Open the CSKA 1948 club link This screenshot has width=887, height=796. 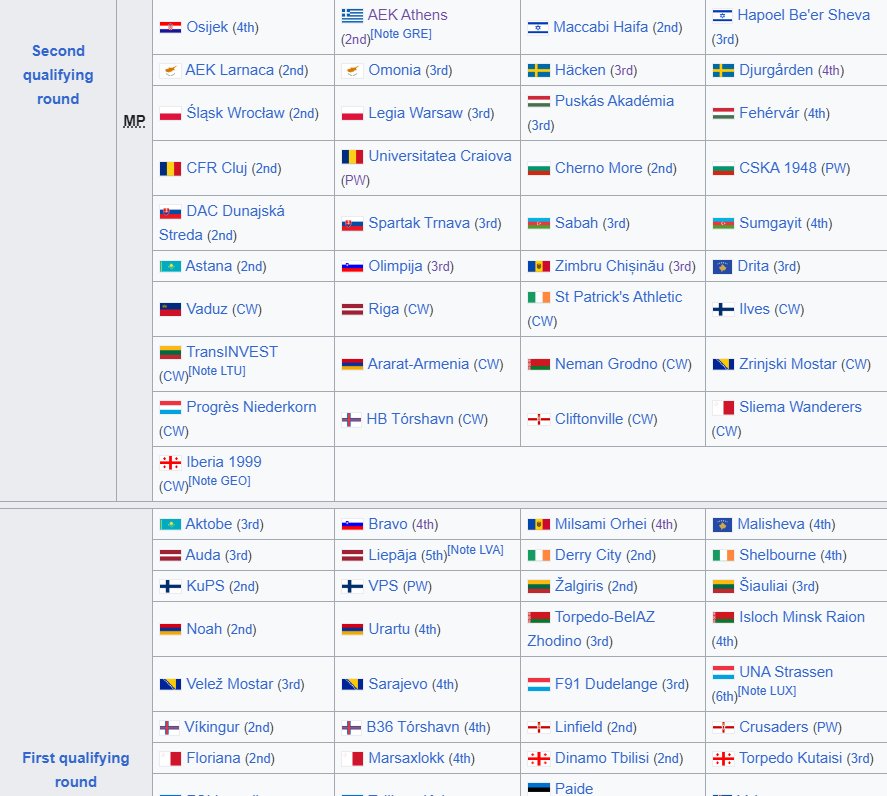point(778,168)
